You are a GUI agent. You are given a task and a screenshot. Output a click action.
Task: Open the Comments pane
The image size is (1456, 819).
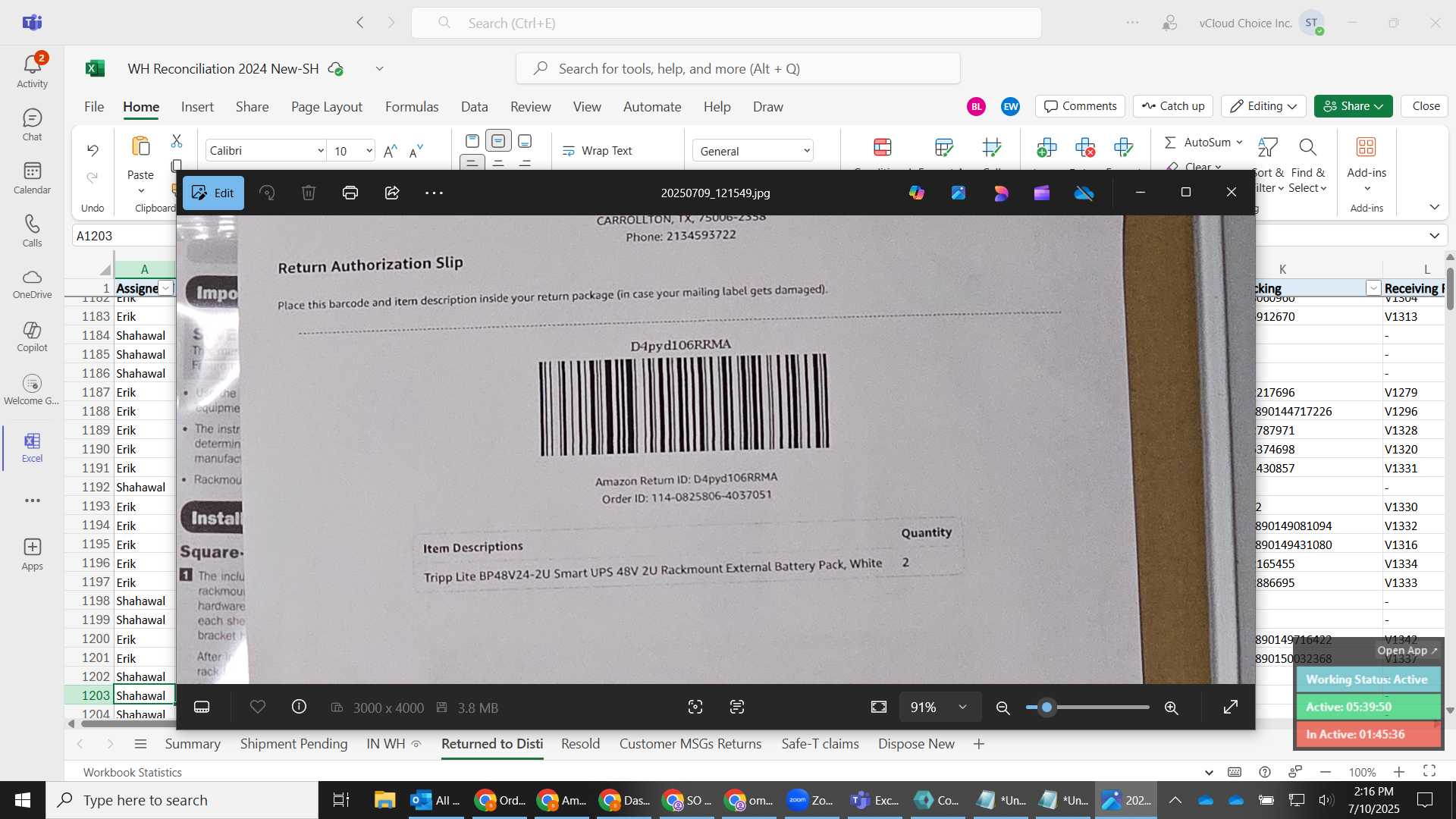pos(1081,106)
